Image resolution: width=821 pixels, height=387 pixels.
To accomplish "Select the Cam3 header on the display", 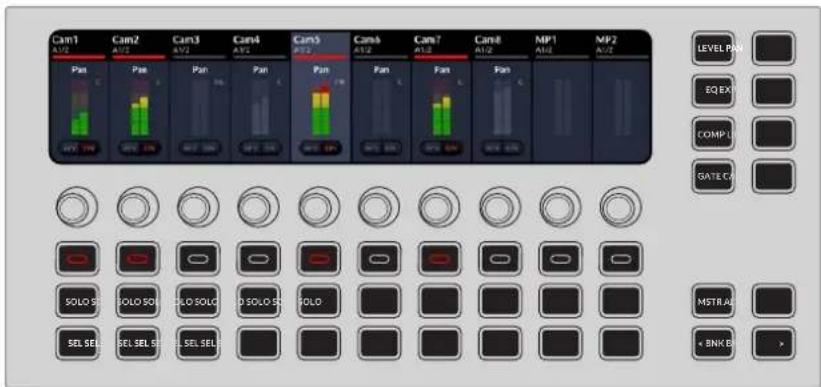I will (x=199, y=46).
